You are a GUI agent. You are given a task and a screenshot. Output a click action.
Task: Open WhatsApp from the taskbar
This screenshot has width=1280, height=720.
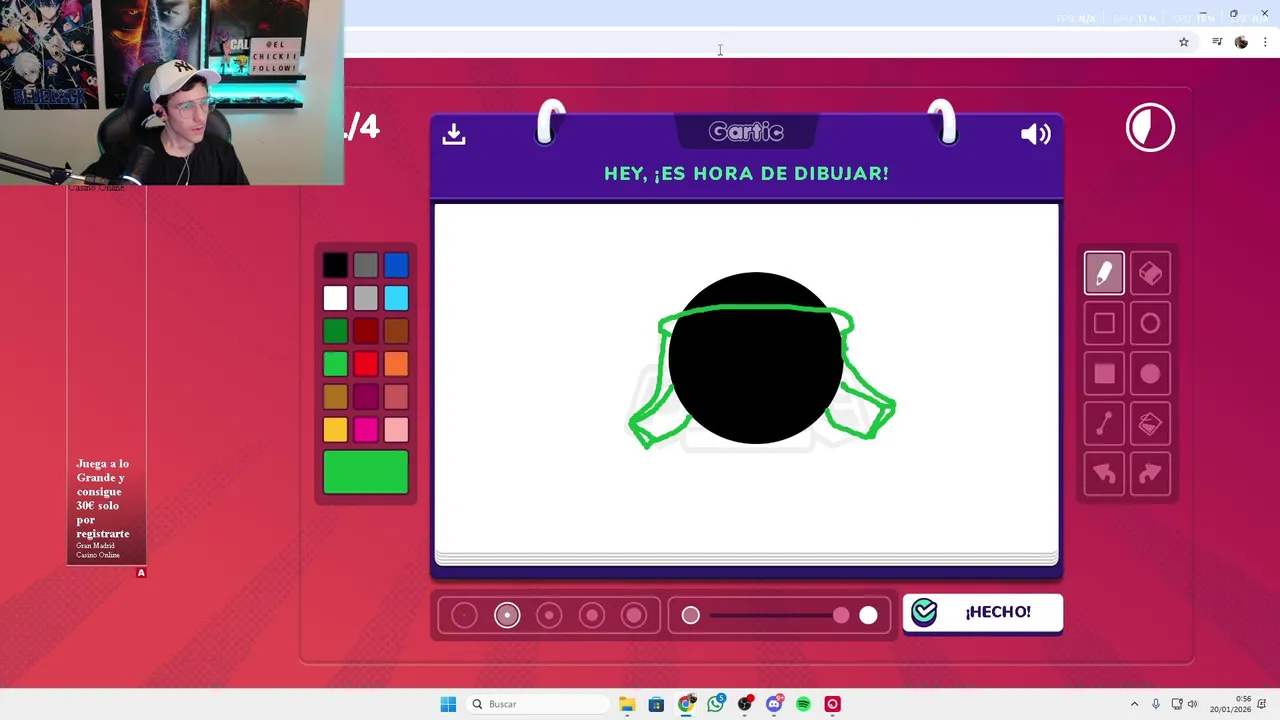(715, 704)
